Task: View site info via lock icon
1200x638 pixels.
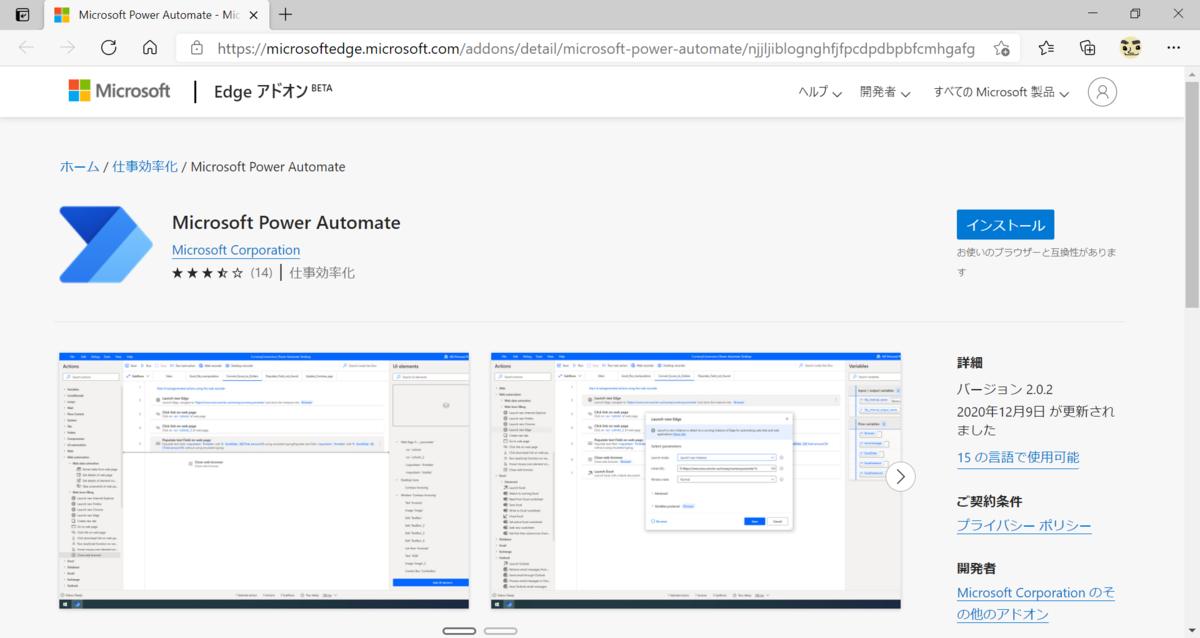Action: pos(196,48)
